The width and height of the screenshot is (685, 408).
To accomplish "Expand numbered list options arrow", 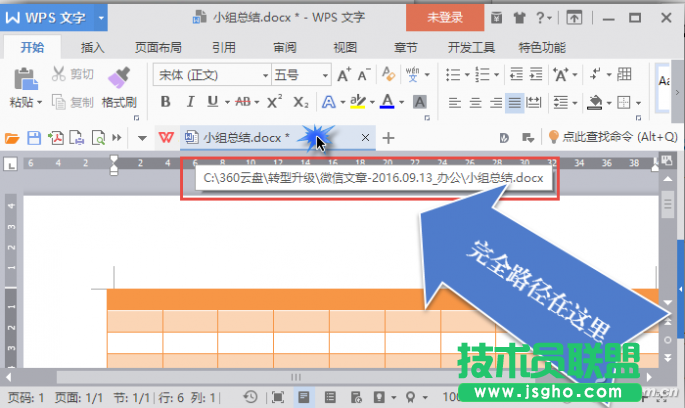I will coord(496,75).
